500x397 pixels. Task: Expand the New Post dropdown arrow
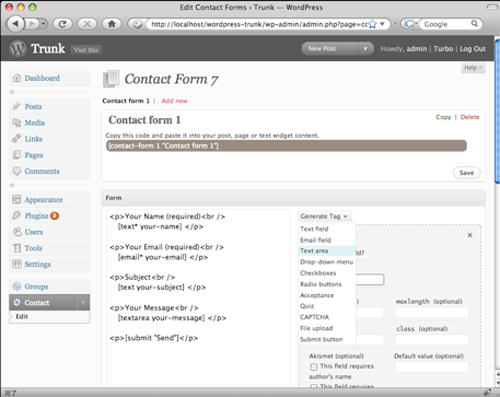(366, 49)
